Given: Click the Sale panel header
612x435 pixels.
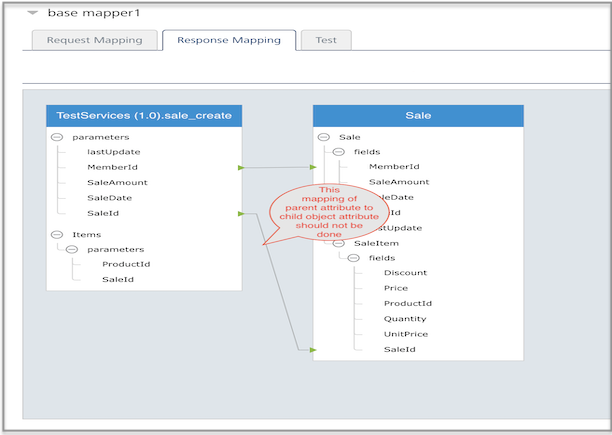Looking at the screenshot, I should (x=418, y=115).
